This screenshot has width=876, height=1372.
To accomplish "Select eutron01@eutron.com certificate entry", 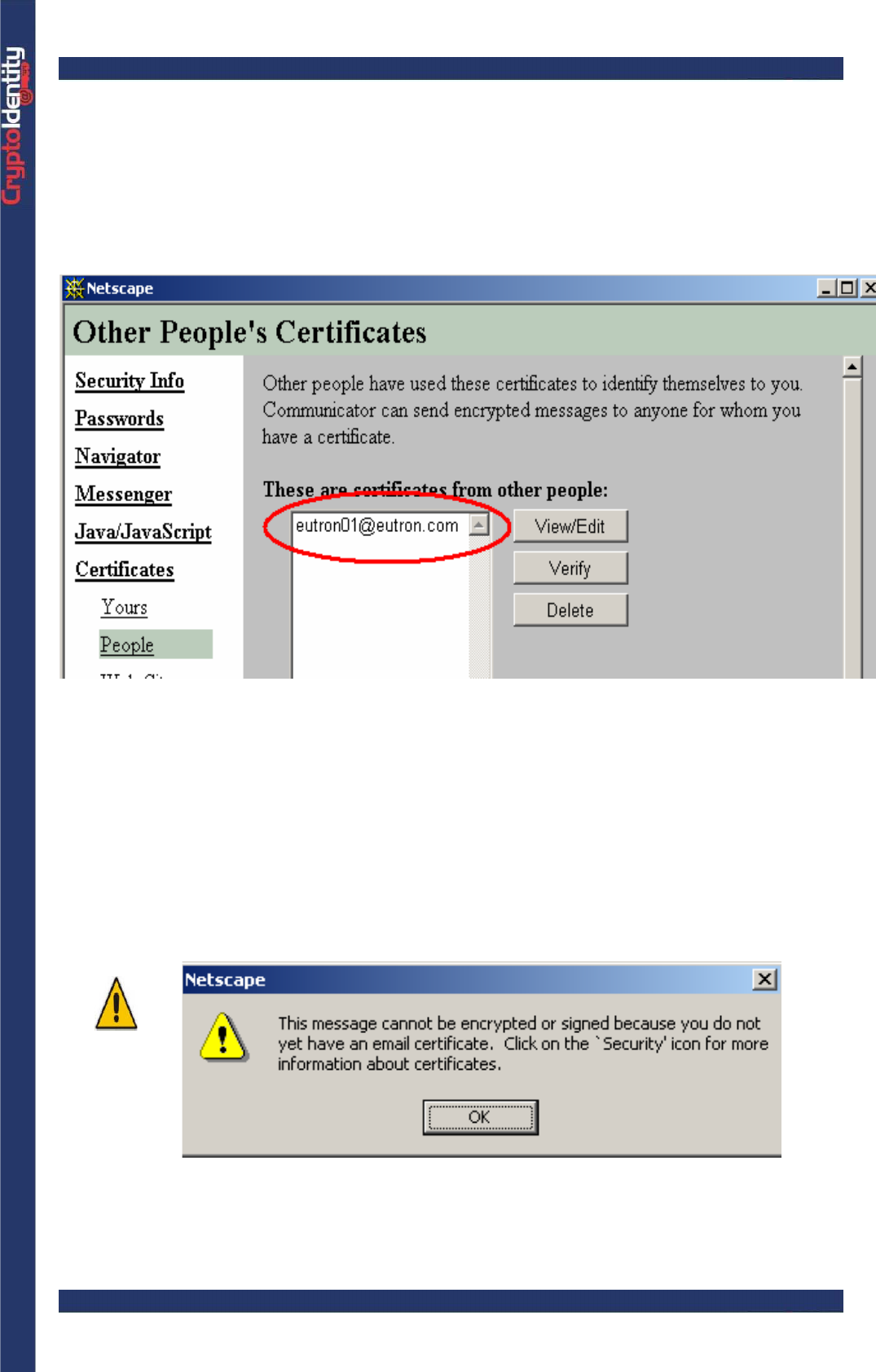I will tap(377, 525).
